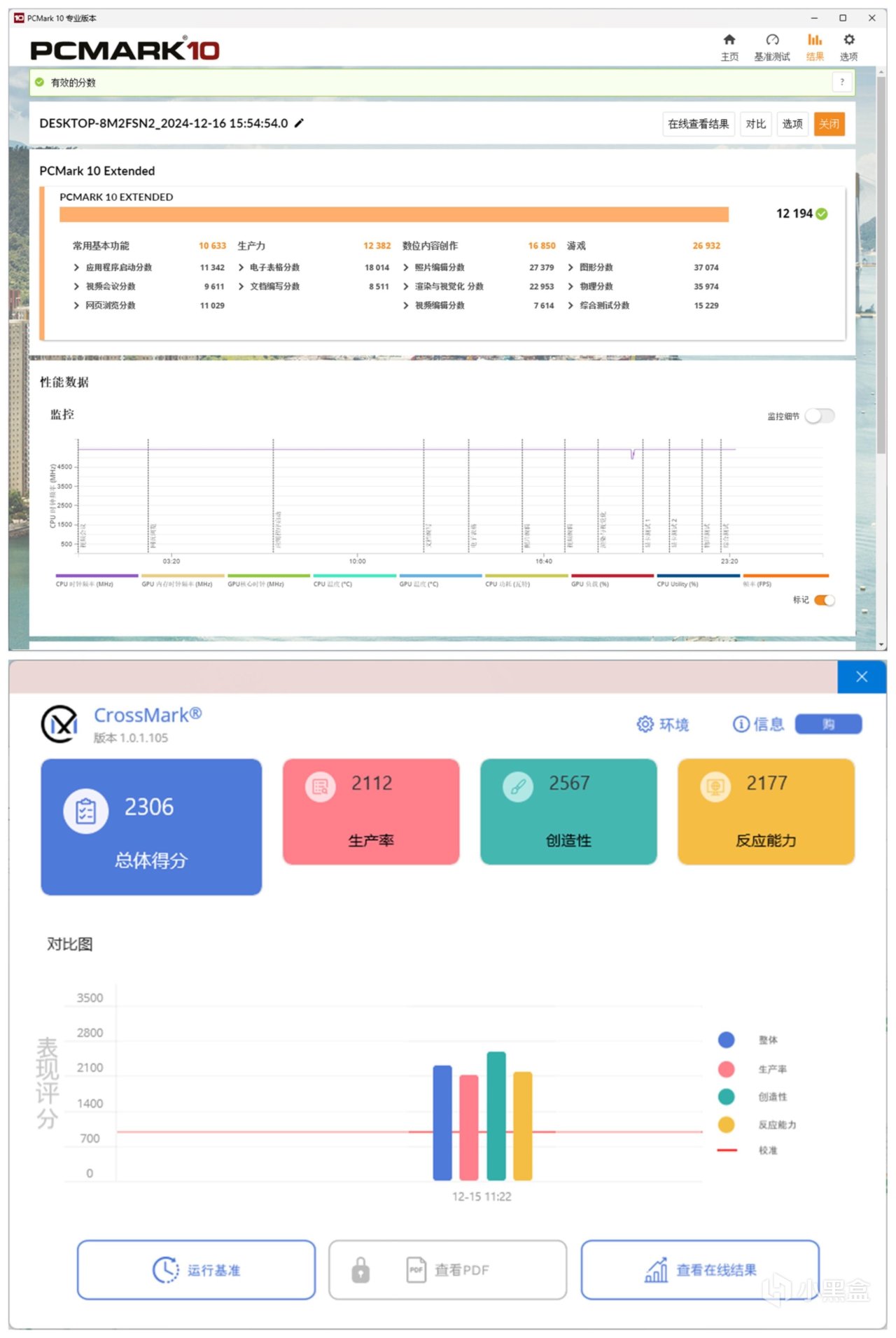This screenshot has height=1338, width=896.
Task: Click the PCMark 10 logo in the header
Action: (125, 50)
